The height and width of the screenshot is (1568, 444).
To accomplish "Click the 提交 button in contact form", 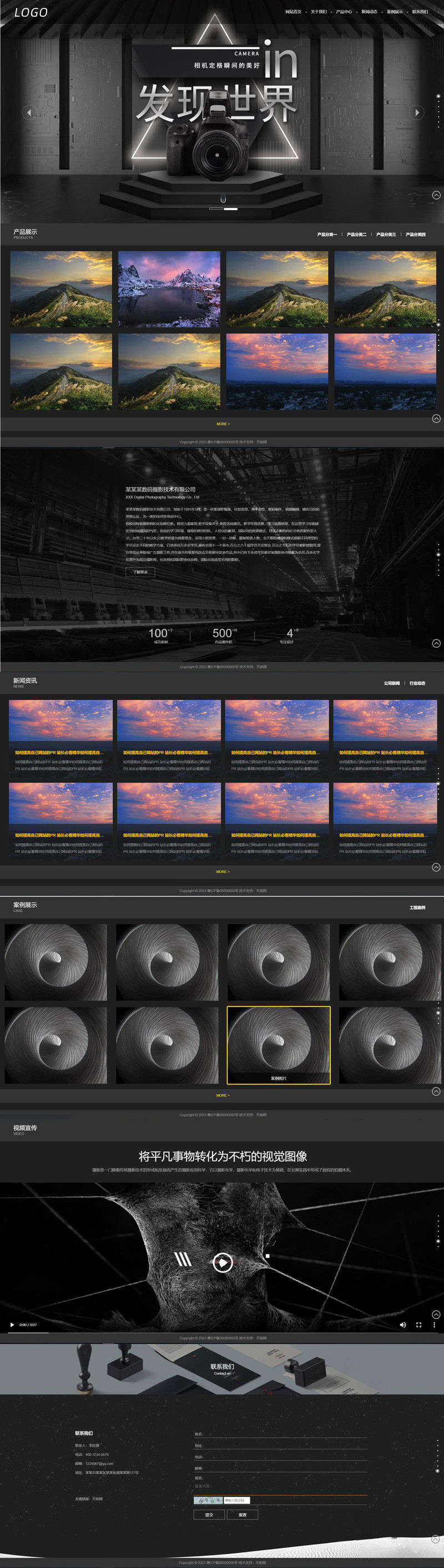I will 209,1514.
